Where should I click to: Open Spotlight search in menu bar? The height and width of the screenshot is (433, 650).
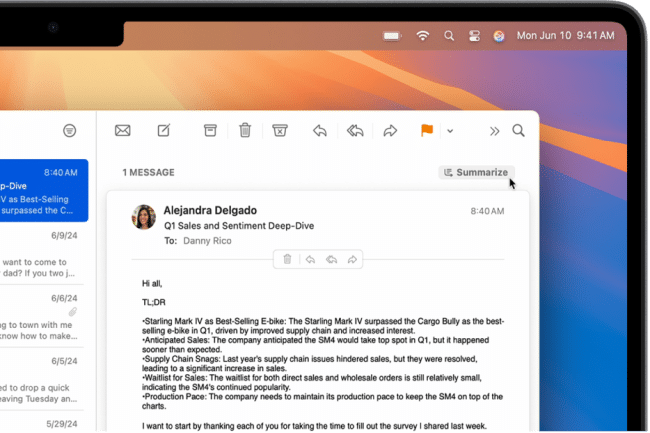click(x=449, y=36)
